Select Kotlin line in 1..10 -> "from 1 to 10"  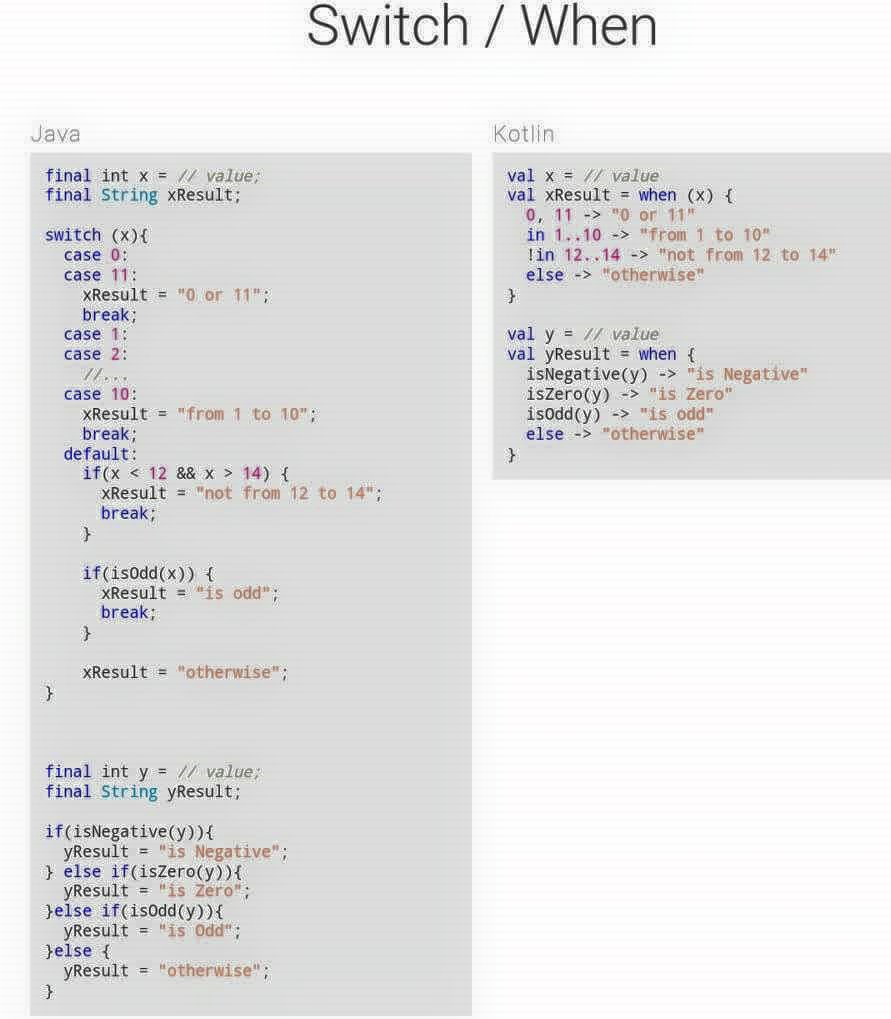(648, 235)
